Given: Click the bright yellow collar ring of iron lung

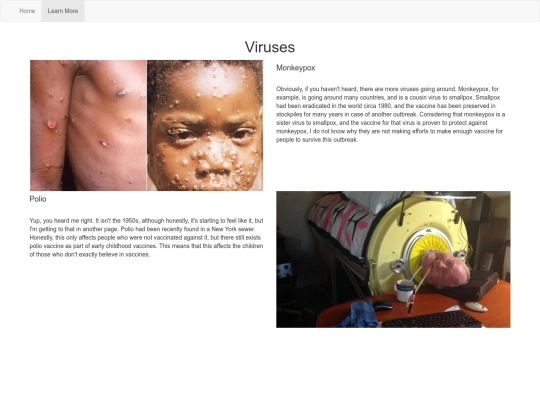Looking at the screenshot, I should click(429, 249).
